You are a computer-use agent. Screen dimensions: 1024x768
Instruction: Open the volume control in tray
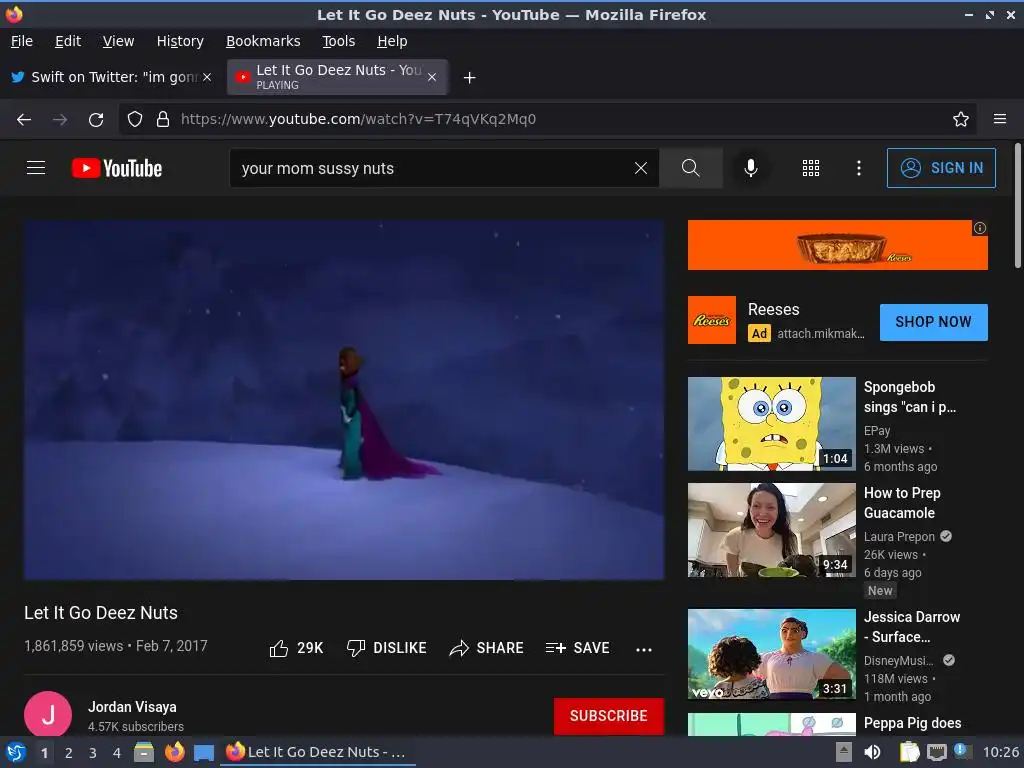[x=872, y=752]
